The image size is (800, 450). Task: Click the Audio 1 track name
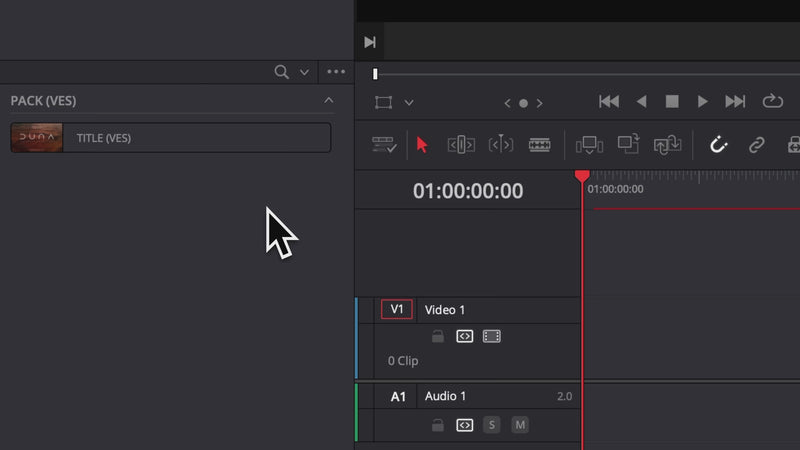coord(445,396)
